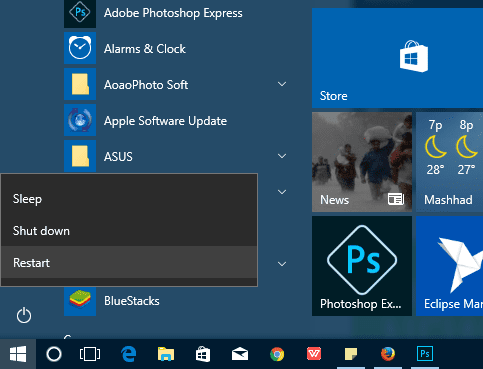Expand the AoaoPhoto Soft folder chevron

[282, 84]
